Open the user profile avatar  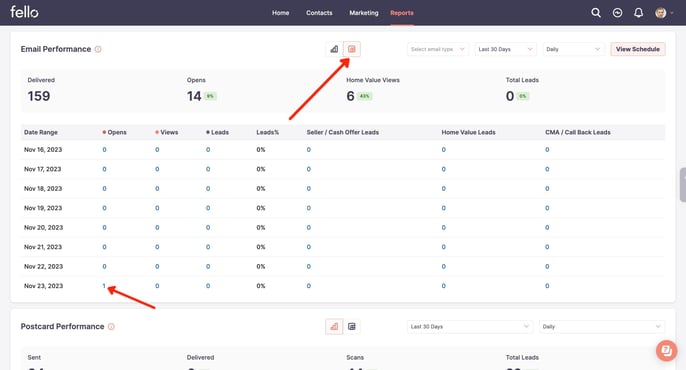pos(661,13)
